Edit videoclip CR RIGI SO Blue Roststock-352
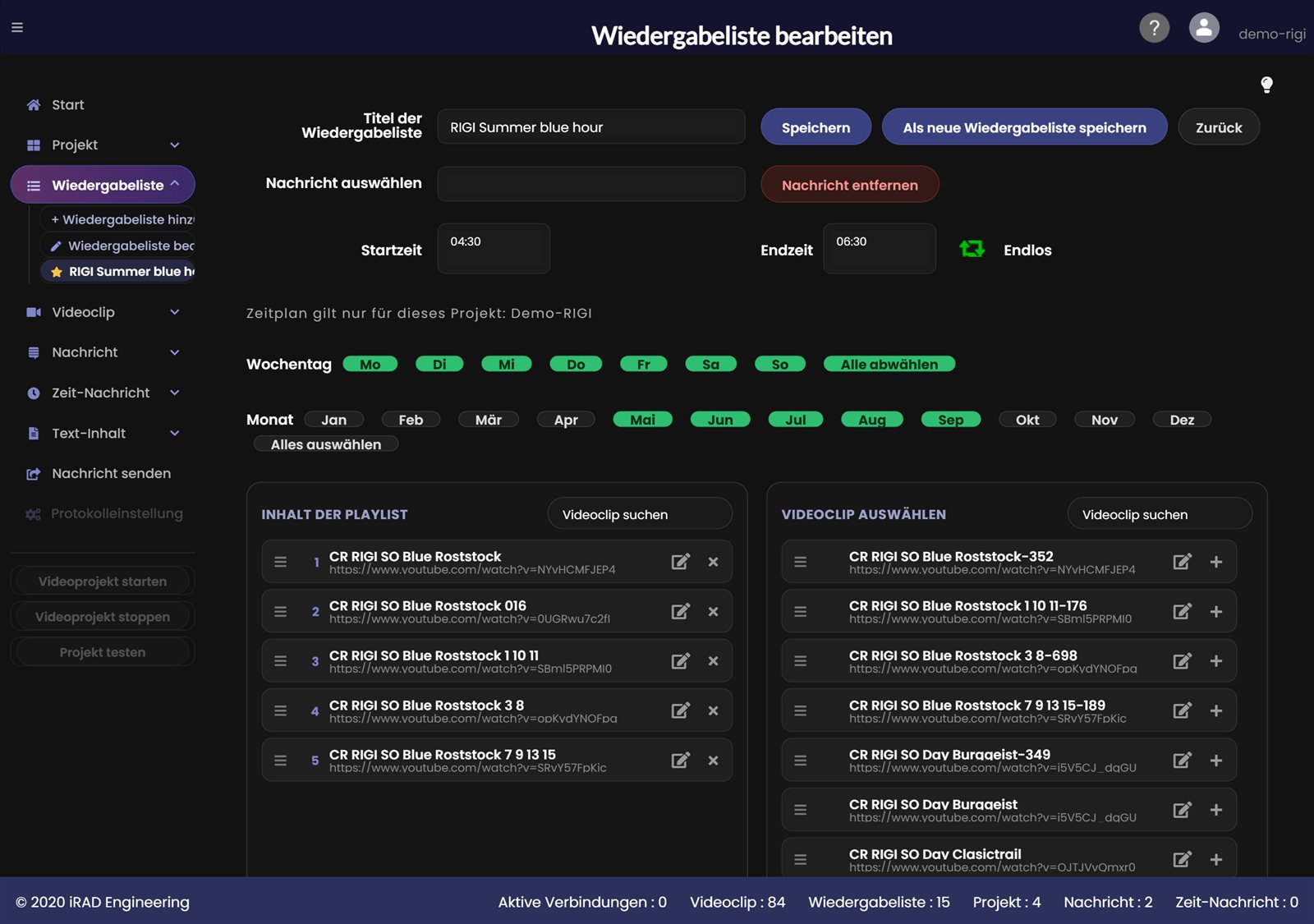1314x924 pixels. click(x=1182, y=562)
